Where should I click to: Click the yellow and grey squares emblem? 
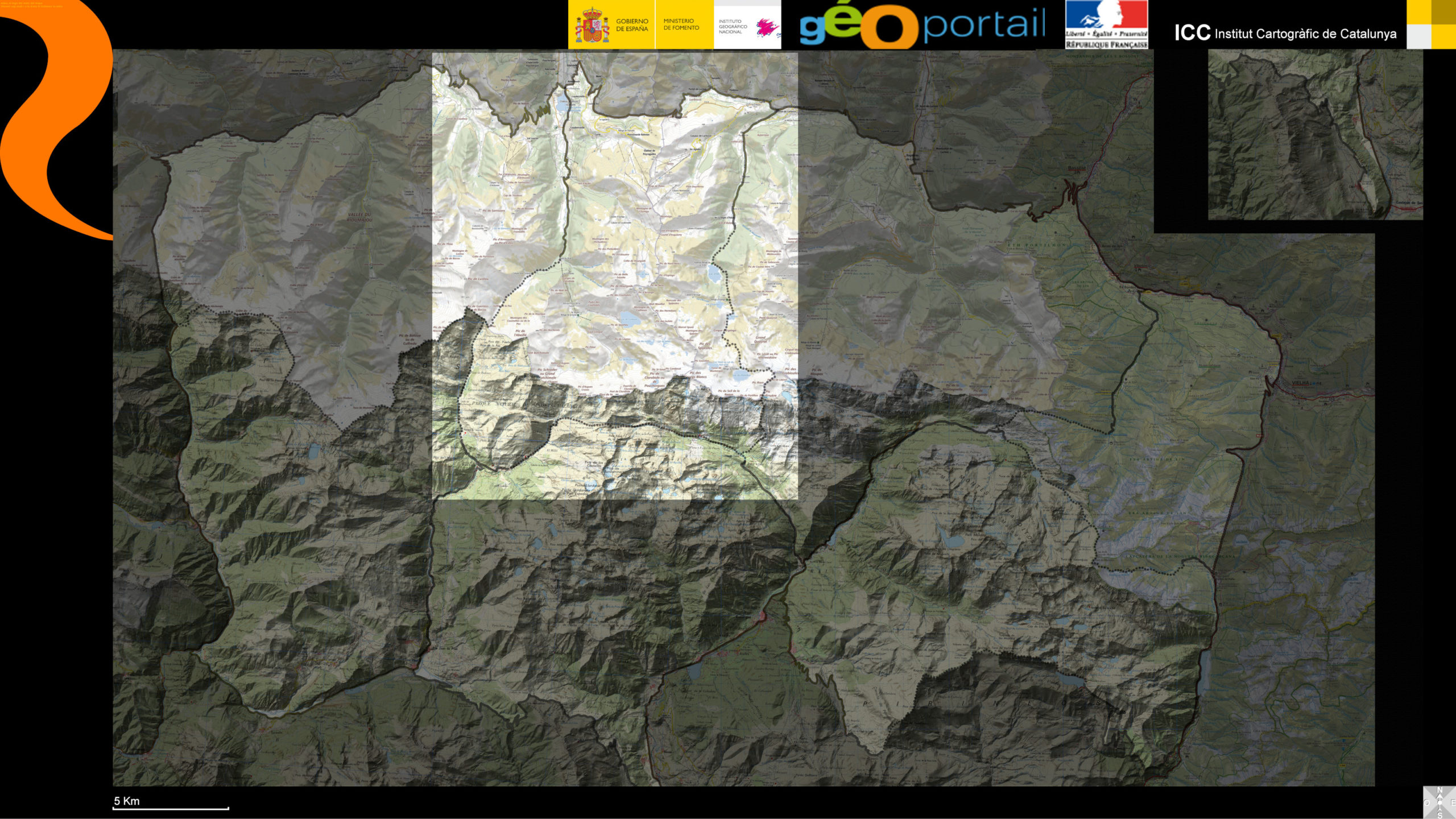tap(1431, 24)
